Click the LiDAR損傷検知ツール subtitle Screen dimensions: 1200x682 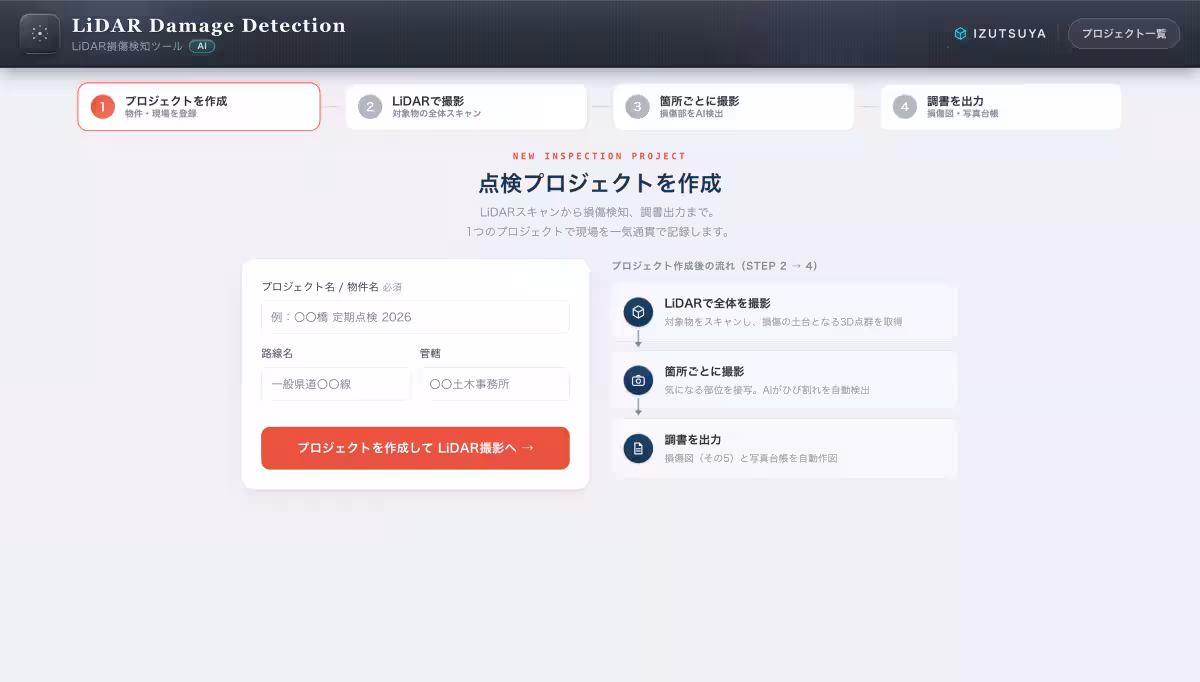[x=127, y=46]
